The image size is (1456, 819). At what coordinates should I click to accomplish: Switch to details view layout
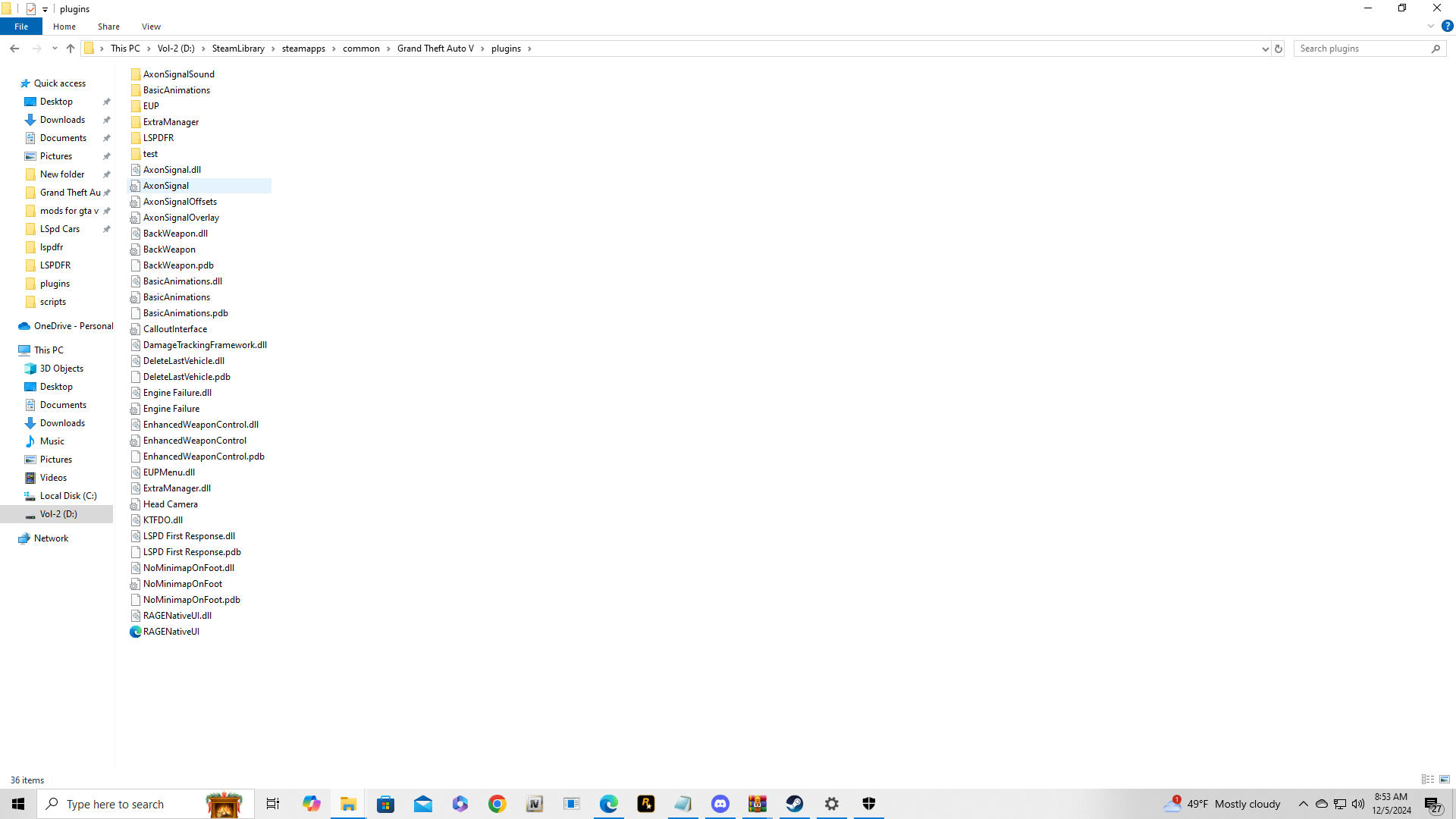[1428, 780]
